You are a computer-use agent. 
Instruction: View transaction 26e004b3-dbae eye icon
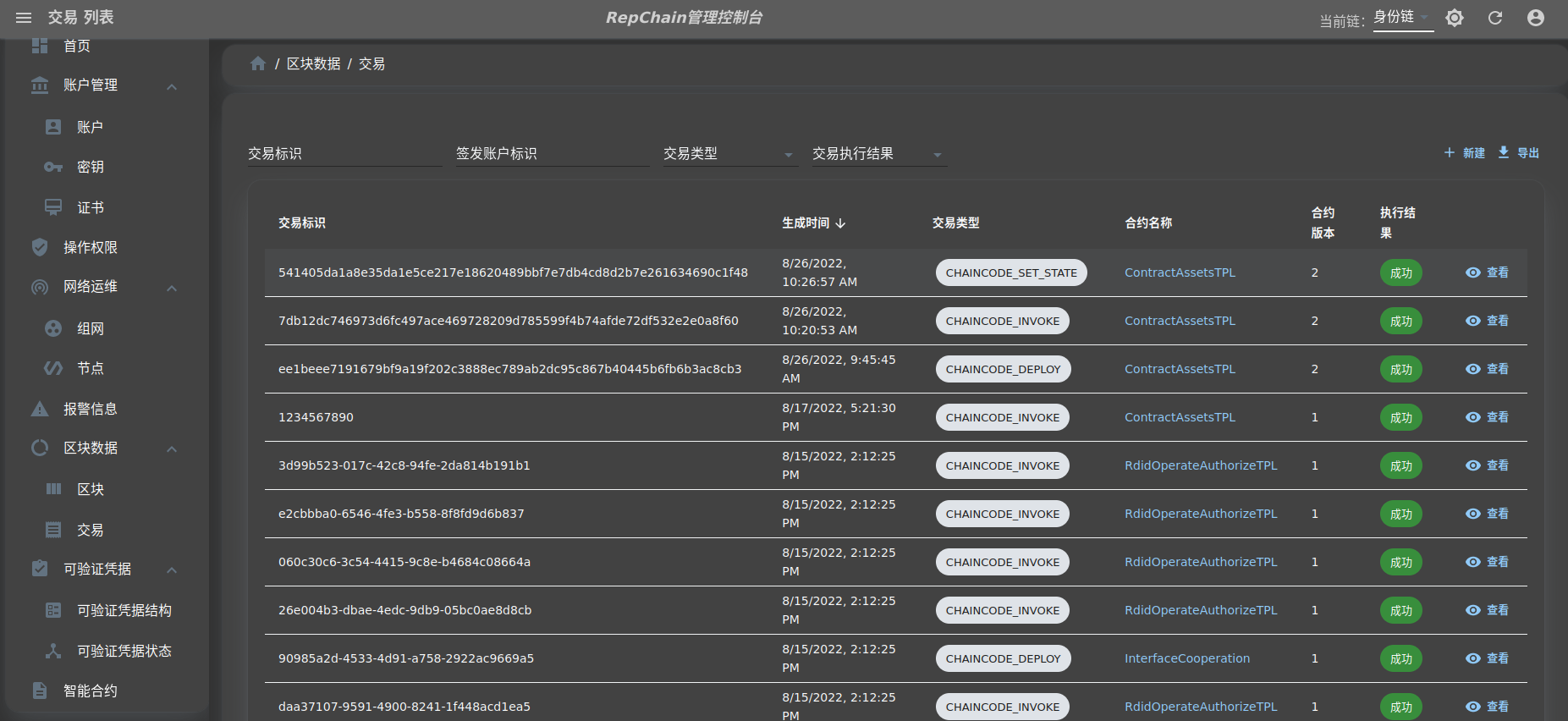(x=1473, y=610)
